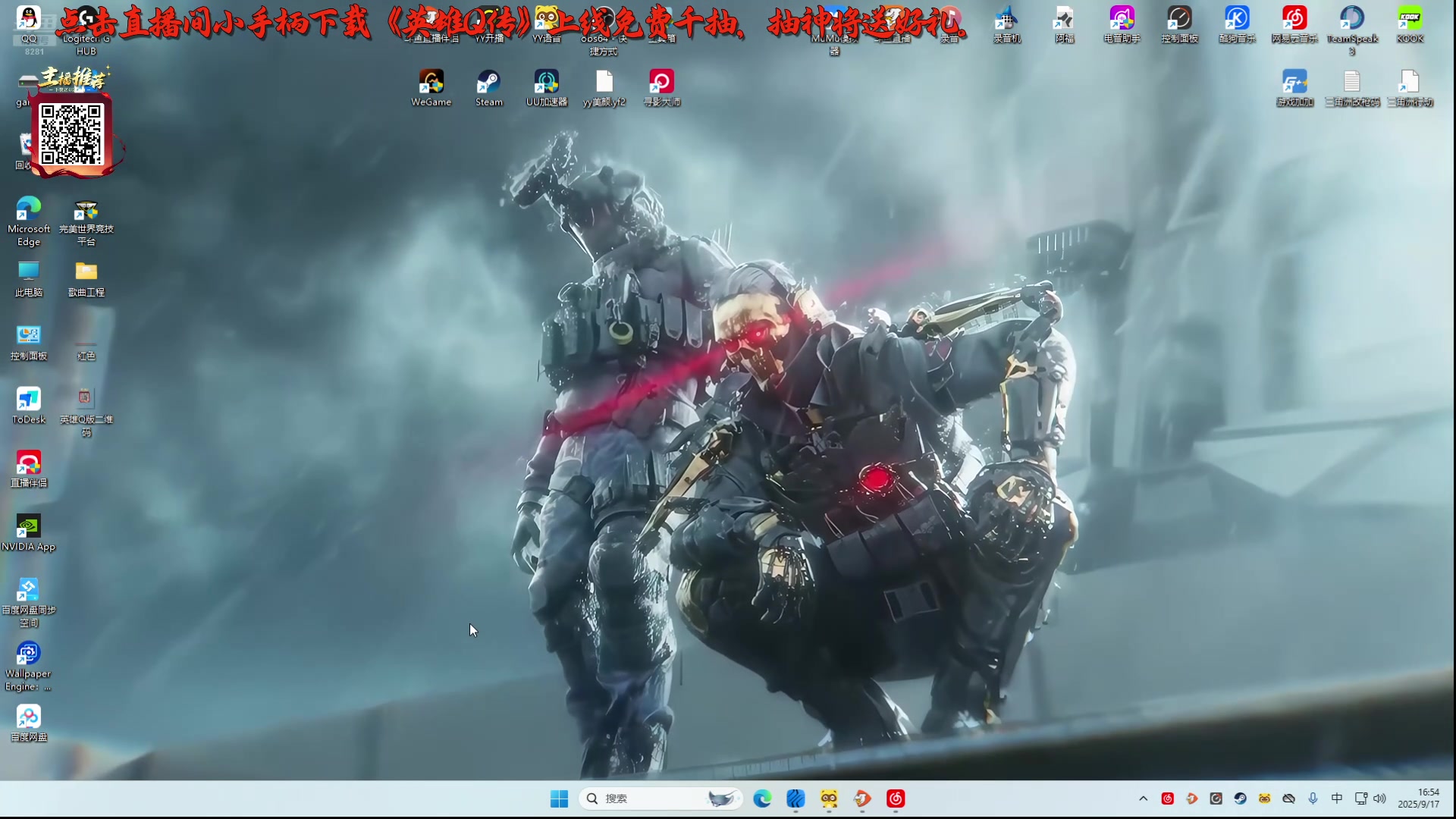Focus the taskbar 搜索 search box
This screenshot has width=1456, height=819.
click(x=660, y=799)
